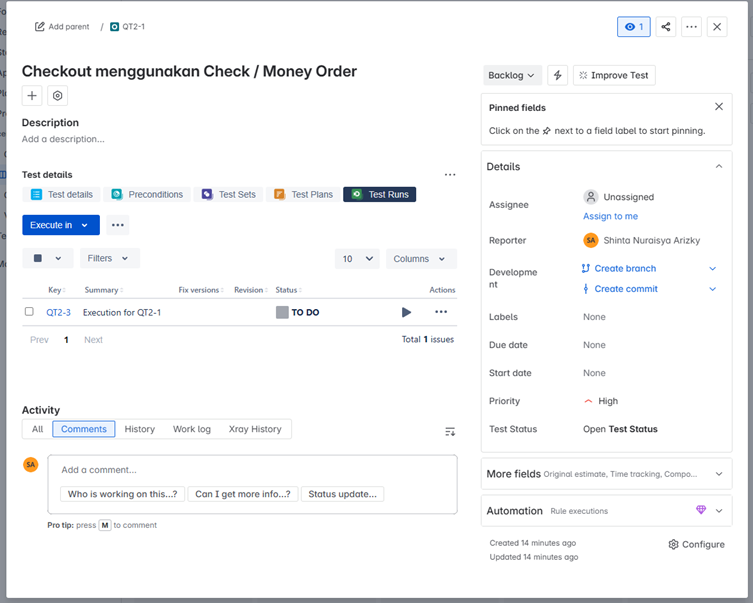The width and height of the screenshot is (753, 603).
Task: Click the Improve Test button
Action: [x=614, y=75]
